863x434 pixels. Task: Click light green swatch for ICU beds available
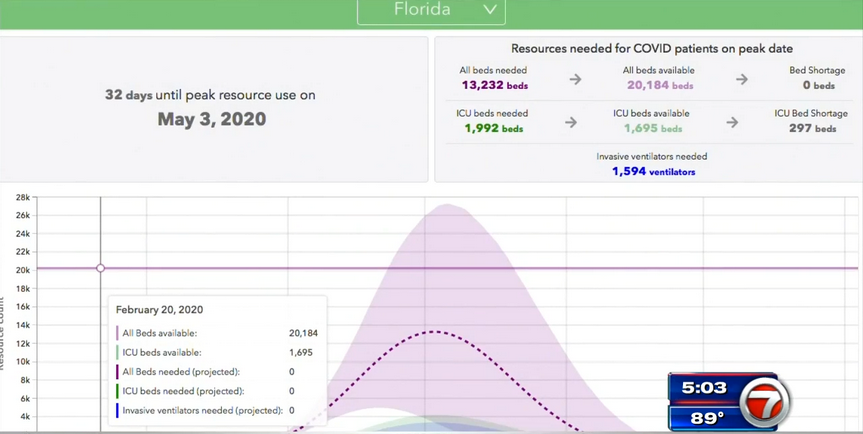pos(118,352)
